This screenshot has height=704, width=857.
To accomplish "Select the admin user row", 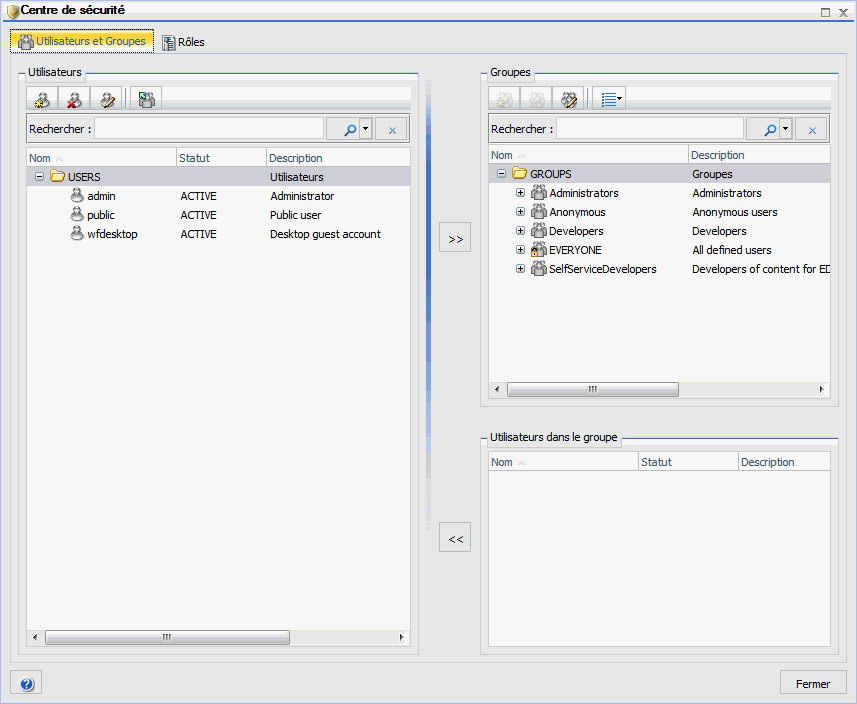I will [218, 196].
